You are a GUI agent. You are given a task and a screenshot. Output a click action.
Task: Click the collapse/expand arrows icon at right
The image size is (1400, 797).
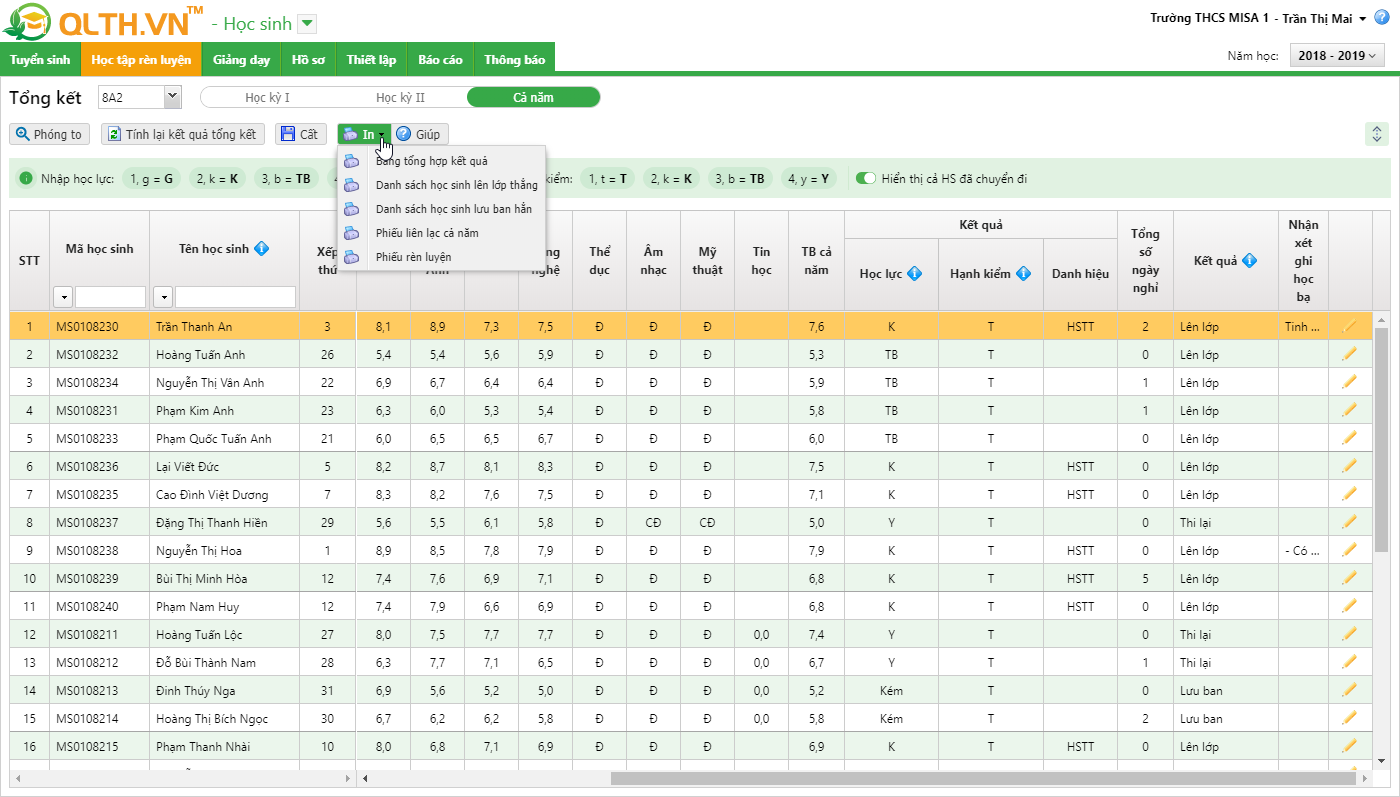click(x=1377, y=134)
